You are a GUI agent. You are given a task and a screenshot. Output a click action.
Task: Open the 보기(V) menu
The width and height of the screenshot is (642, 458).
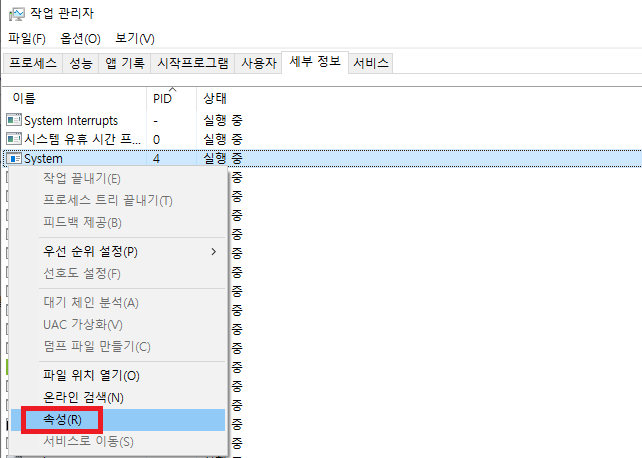pos(134,39)
